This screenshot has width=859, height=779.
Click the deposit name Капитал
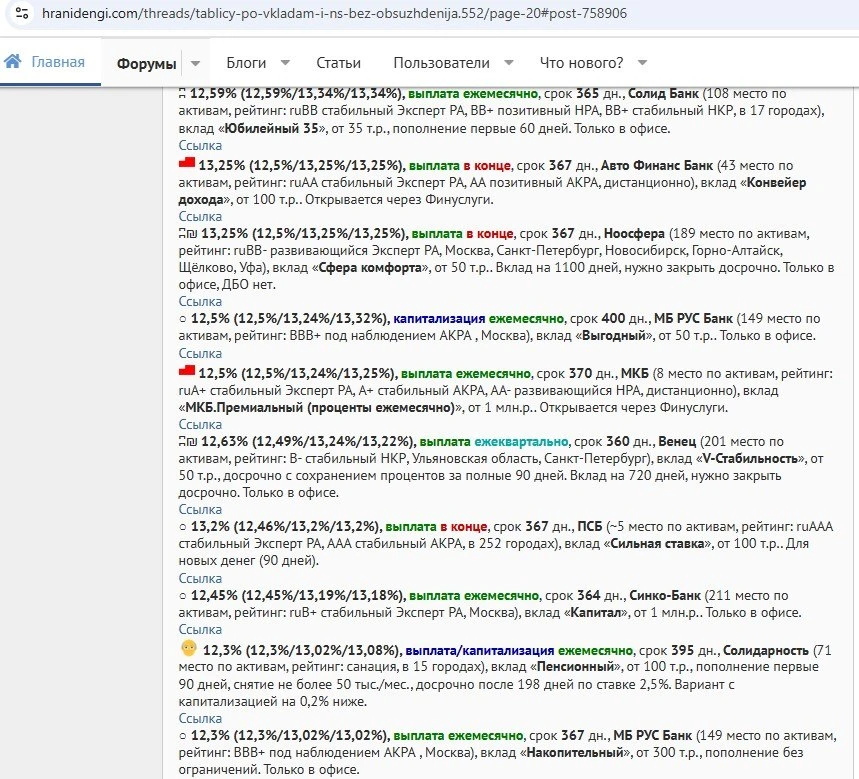tap(596, 613)
